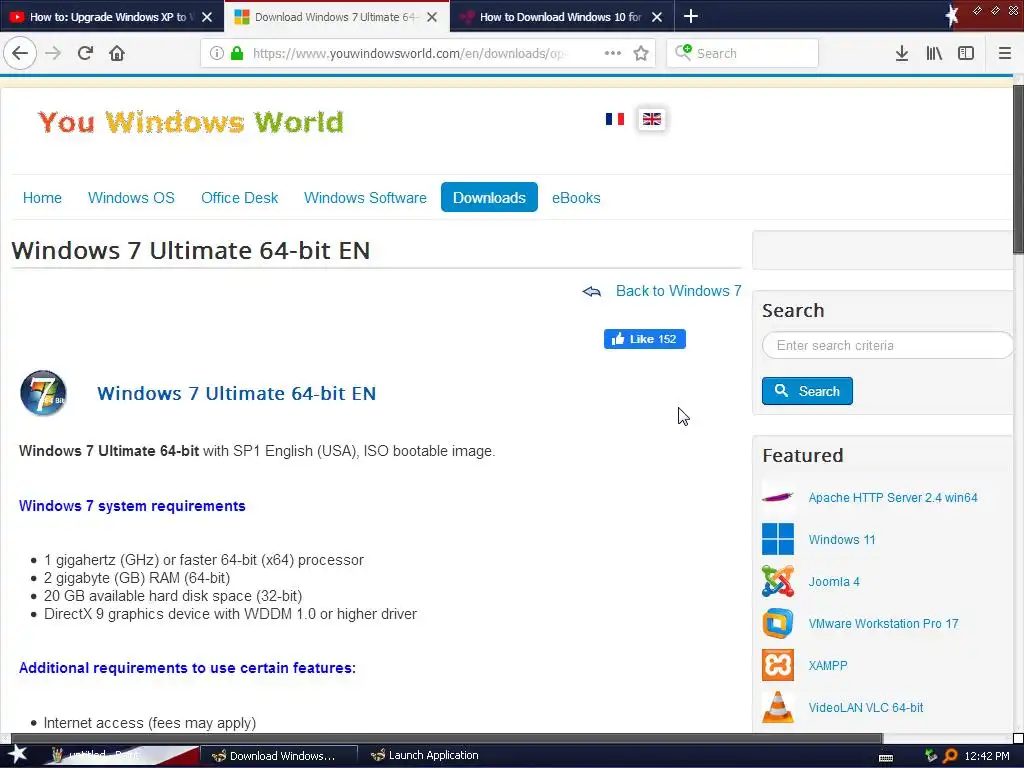Image resolution: width=1024 pixels, height=768 pixels.
Task: Focus the Enter search criteria field
Action: (x=888, y=345)
